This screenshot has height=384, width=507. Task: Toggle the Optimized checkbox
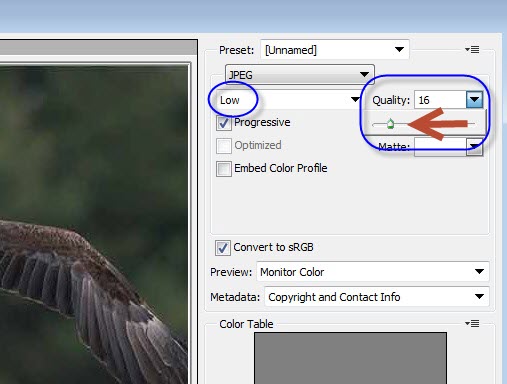point(223,146)
